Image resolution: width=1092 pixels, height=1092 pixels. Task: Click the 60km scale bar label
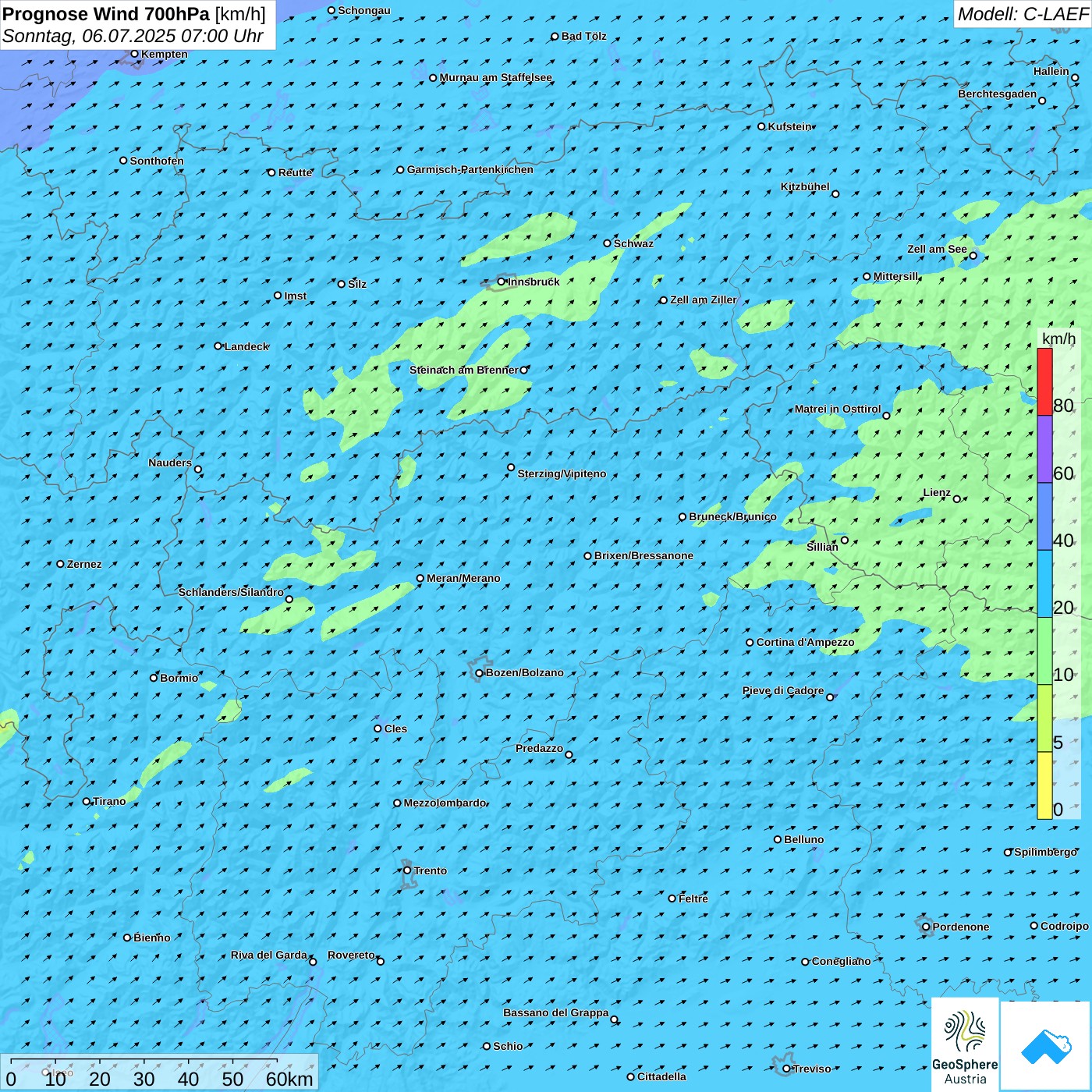pyautogui.click(x=289, y=1079)
